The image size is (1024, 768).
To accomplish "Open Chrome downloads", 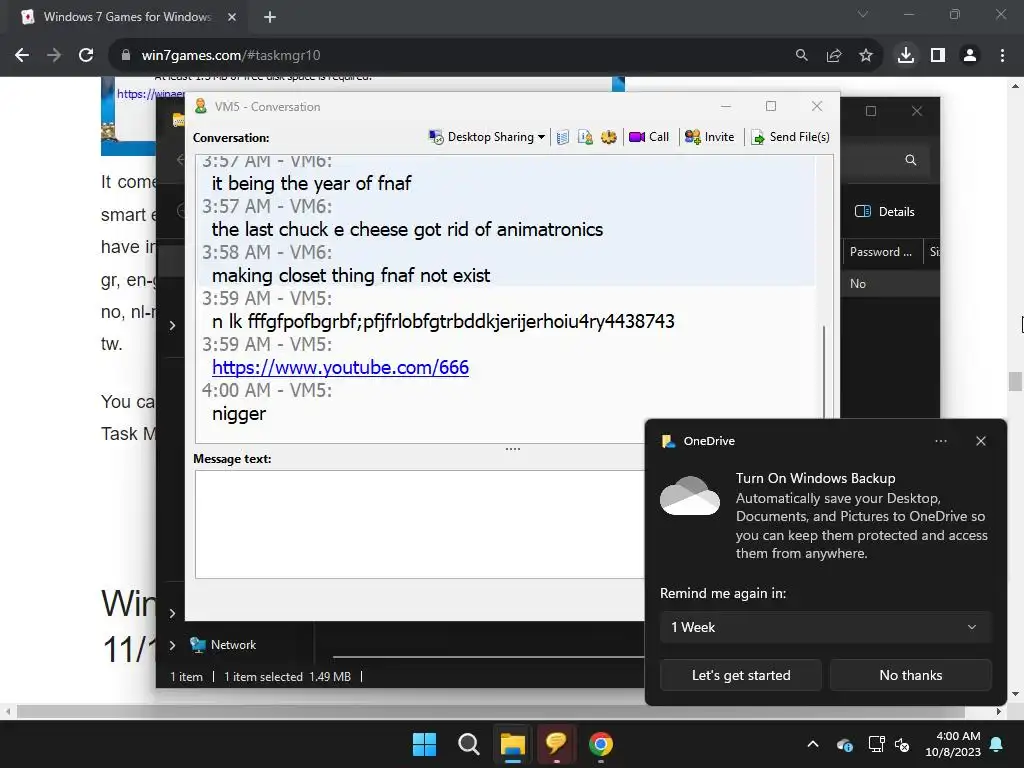I will [905, 56].
